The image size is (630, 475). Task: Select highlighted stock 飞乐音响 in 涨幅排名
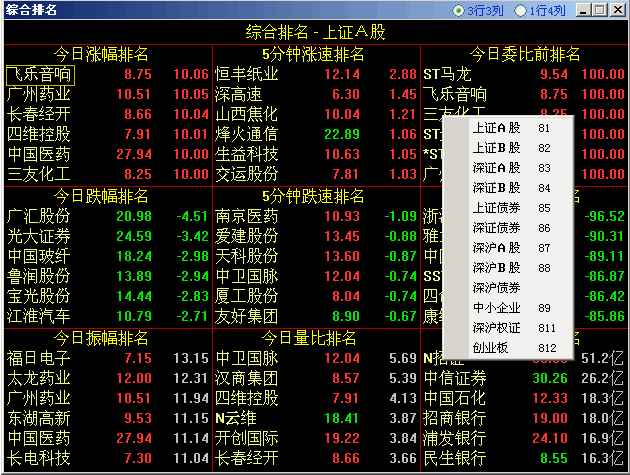tap(40, 75)
